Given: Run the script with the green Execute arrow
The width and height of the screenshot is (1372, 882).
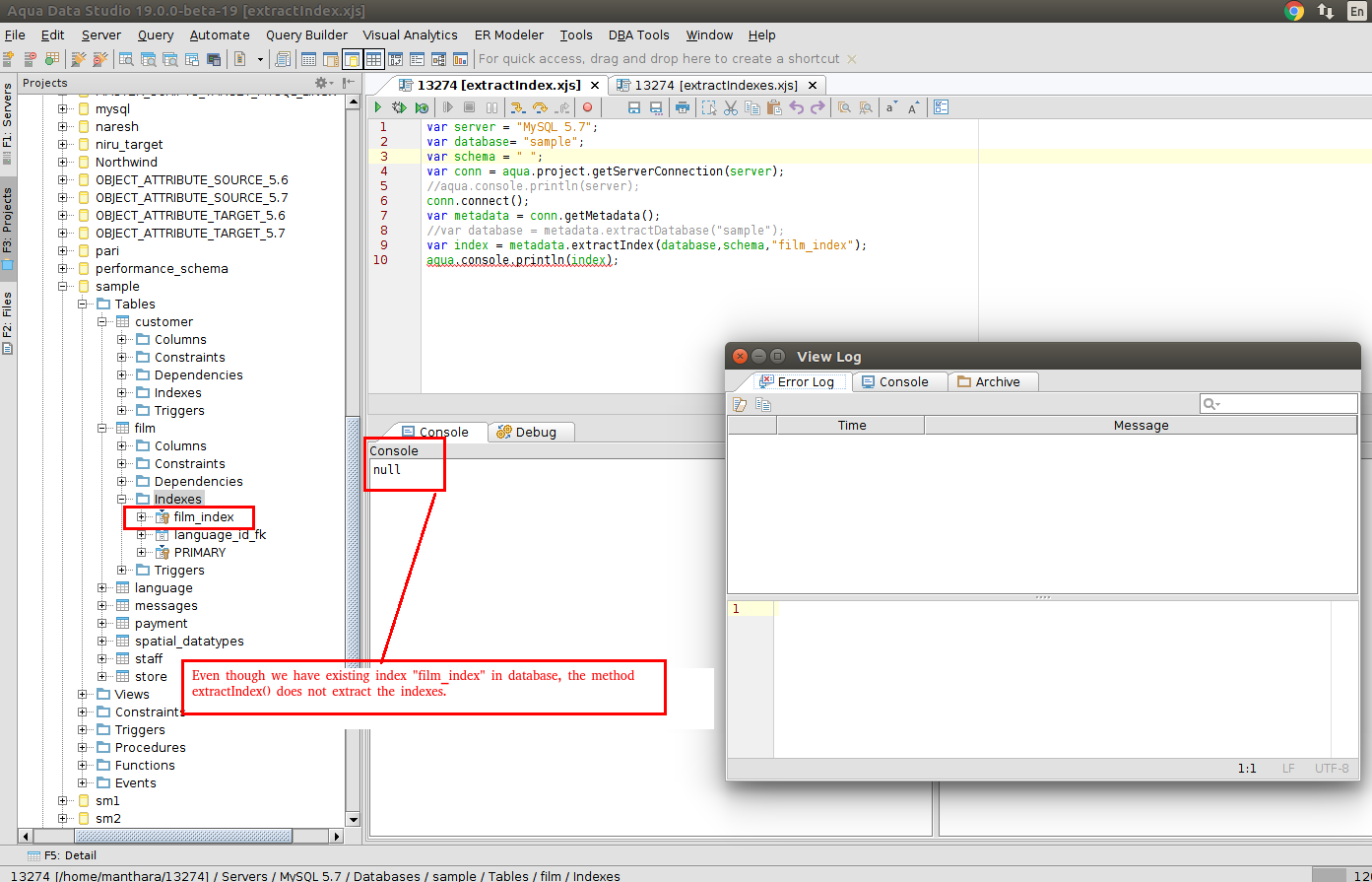Looking at the screenshot, I should click(377, 107).
